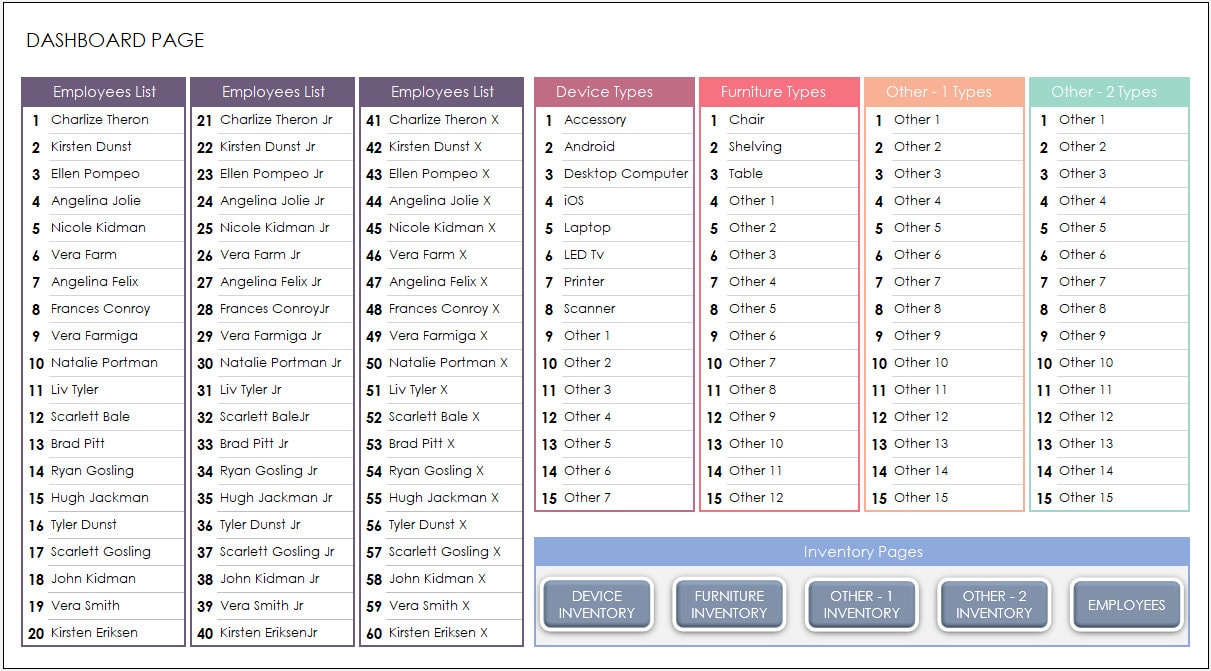Open the Other - 1 Inventory page
The image size is (1211, 671).
pos(861,603)
